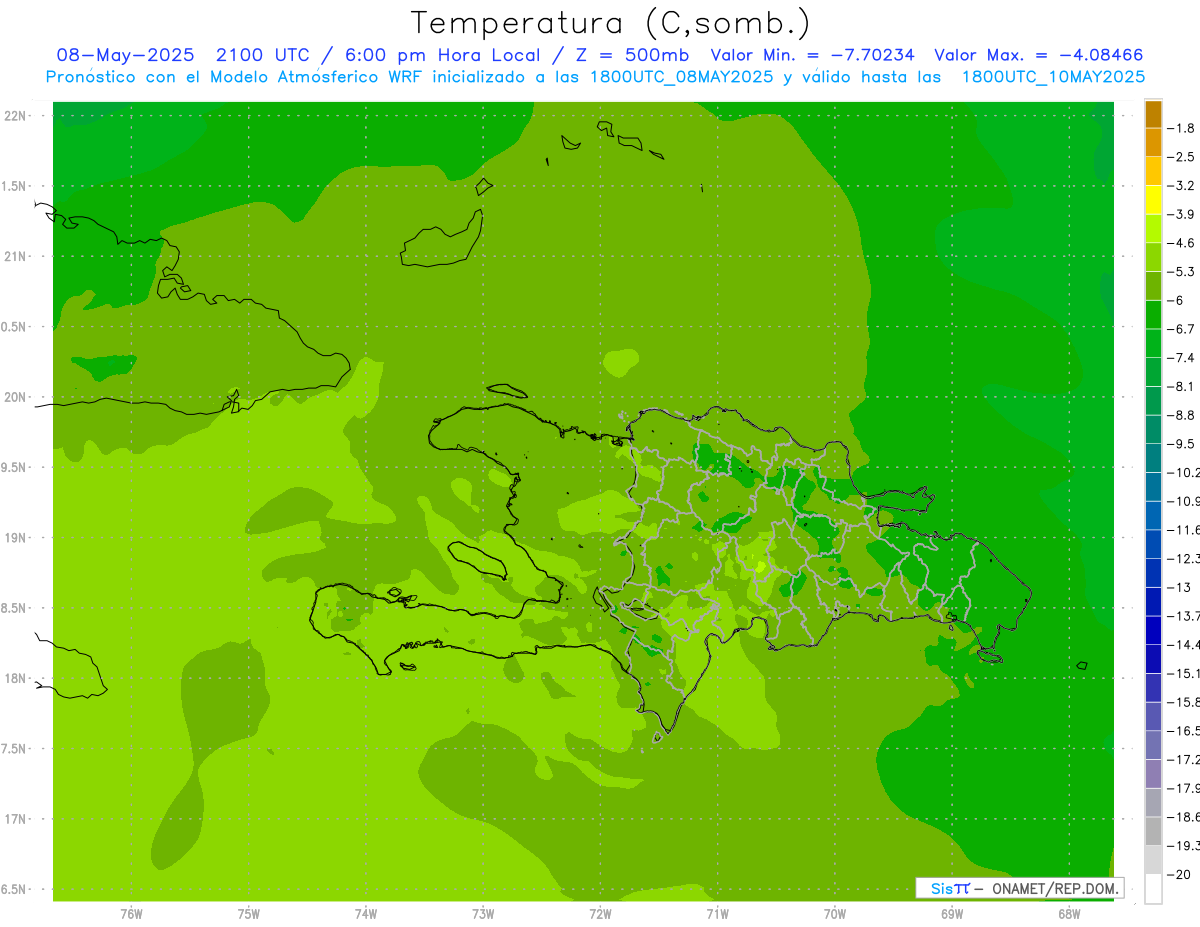The width and height of the screenshot is (1200, 927).
Task: Click the "72W" longitude label
Action: coord(600,913)
